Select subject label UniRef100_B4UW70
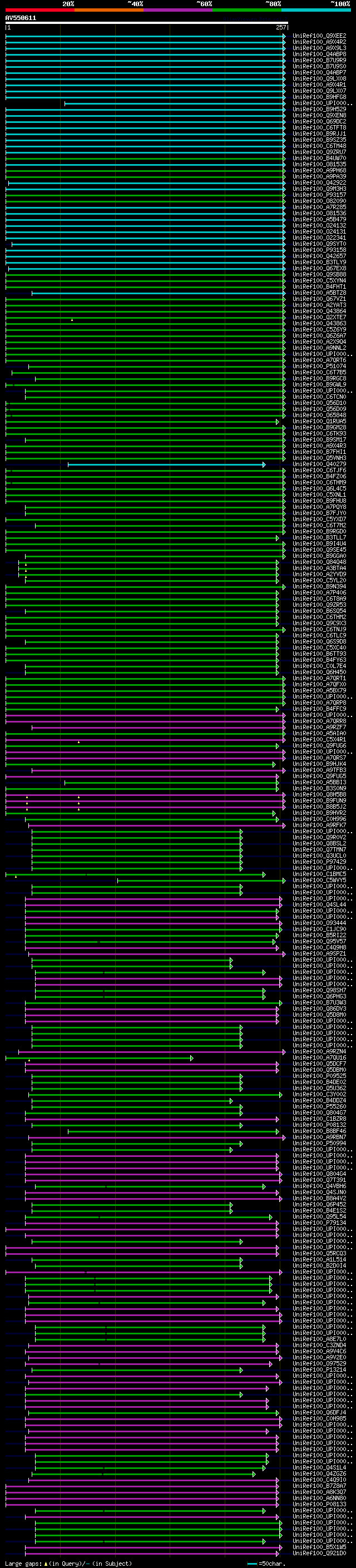The height and width of the screenshot is (1568, 356). [319, 159]
